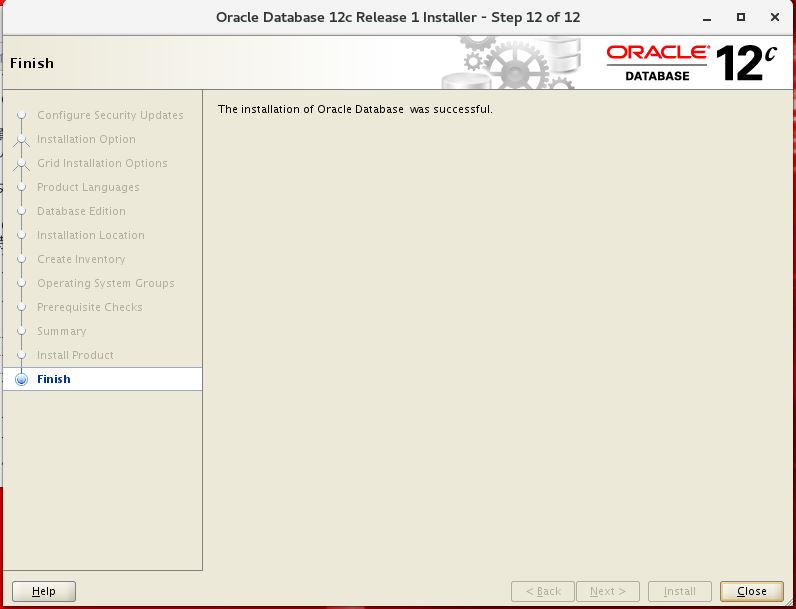Click the greyed-out Back button
The height and width of the screenshot is (609, 796).
tap(543, 591)
